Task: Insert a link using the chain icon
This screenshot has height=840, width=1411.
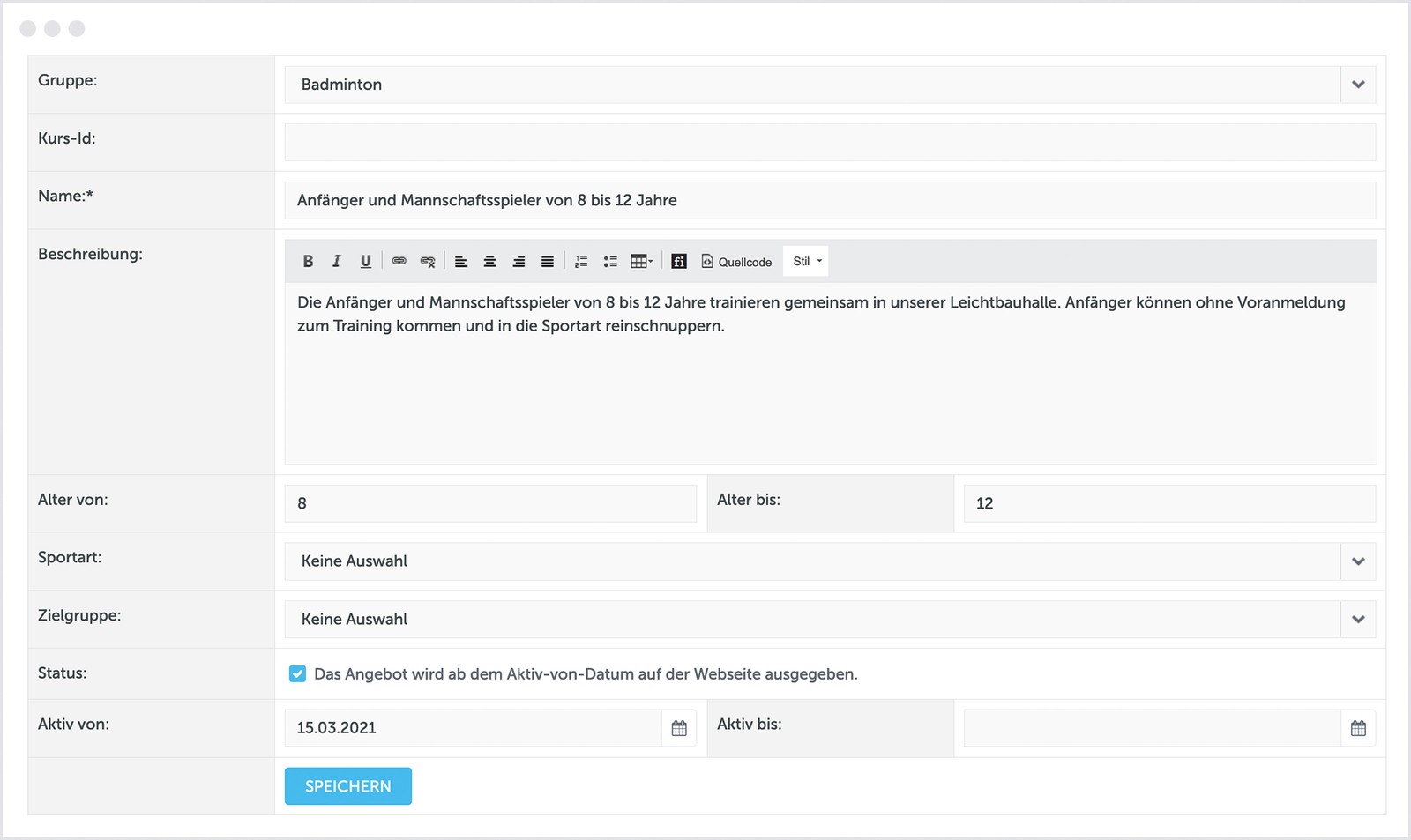Action: pos(399,262)
